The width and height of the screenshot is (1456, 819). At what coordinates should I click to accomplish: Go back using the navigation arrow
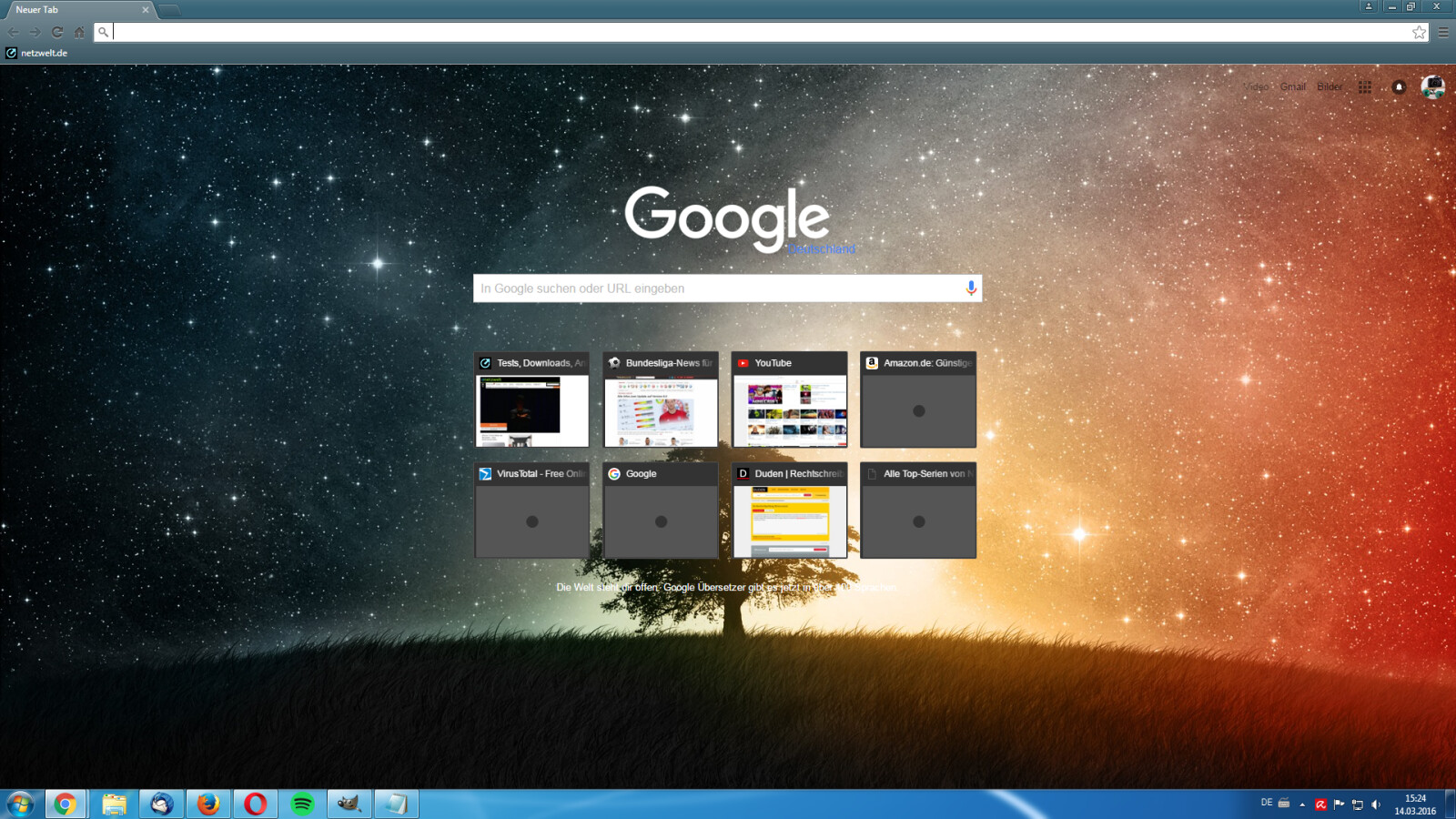[x=14, y=32]
